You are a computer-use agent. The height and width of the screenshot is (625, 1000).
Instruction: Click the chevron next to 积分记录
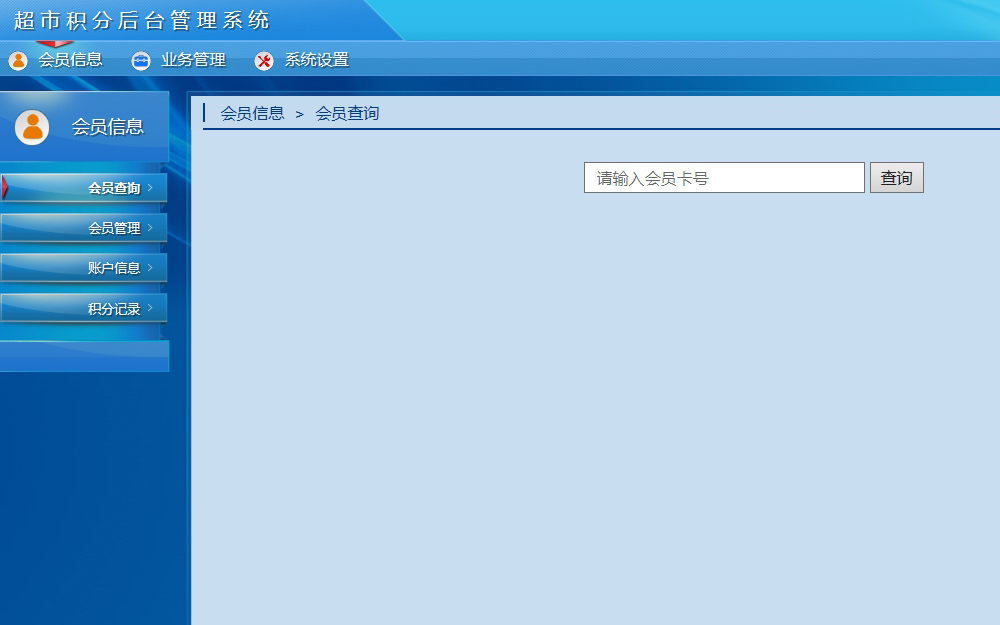click(150, 308)
